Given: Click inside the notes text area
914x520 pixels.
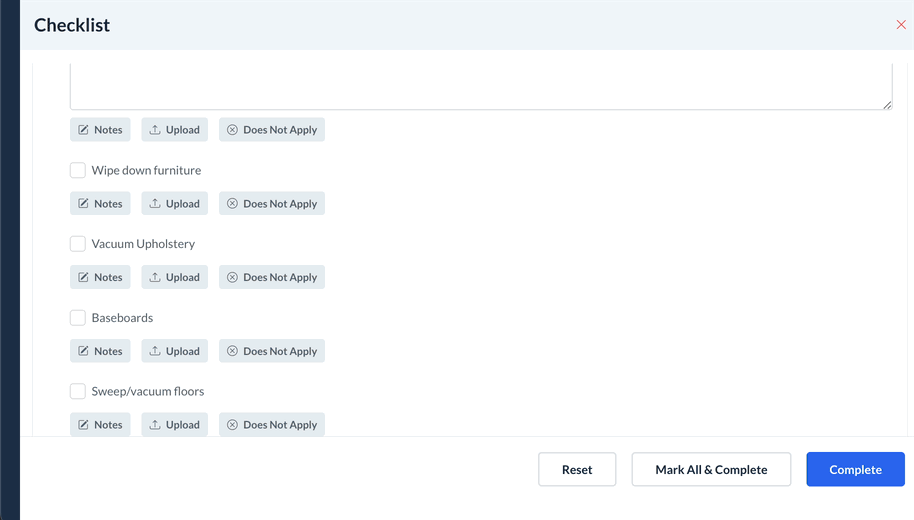Looking at the screenshot, I should 480,86.
